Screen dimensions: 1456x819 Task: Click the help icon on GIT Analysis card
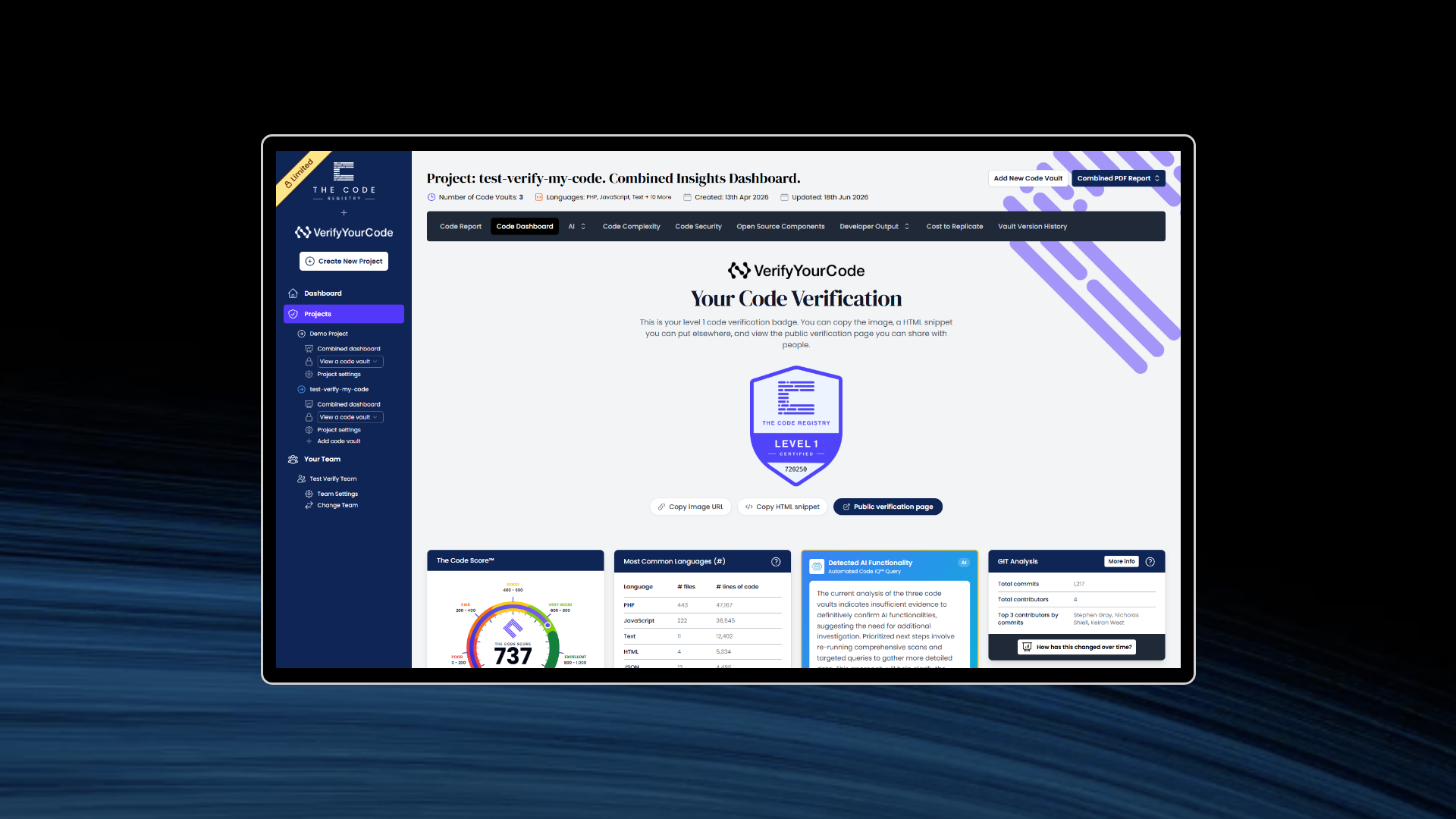click(x=1150, y=562)
